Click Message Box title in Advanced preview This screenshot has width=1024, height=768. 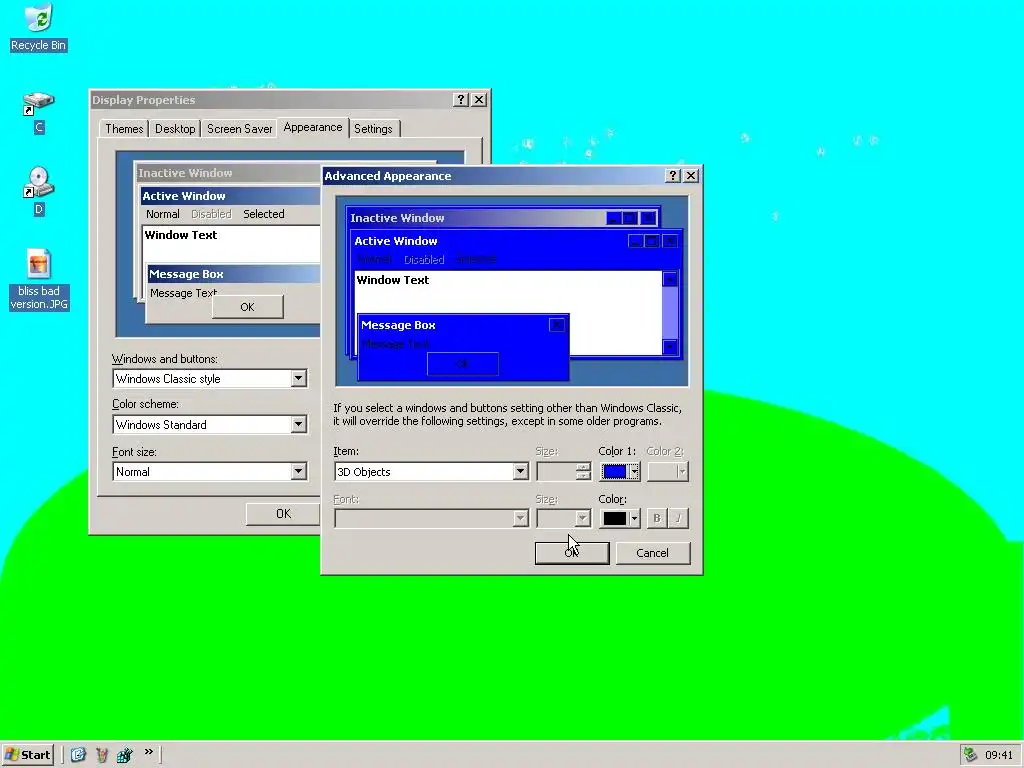(x=398, y=325)
